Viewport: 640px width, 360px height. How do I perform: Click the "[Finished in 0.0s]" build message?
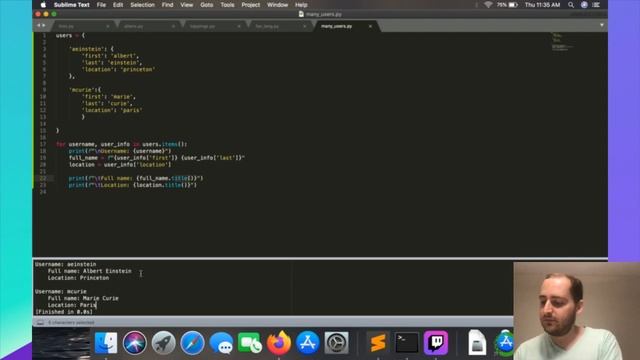(x=64, y=312)
